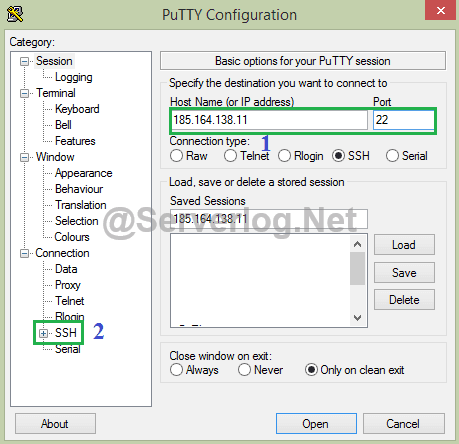Close the PuTTY Configuration window
The height and width of the screenshot is (444, 459).
coord(440,10)
